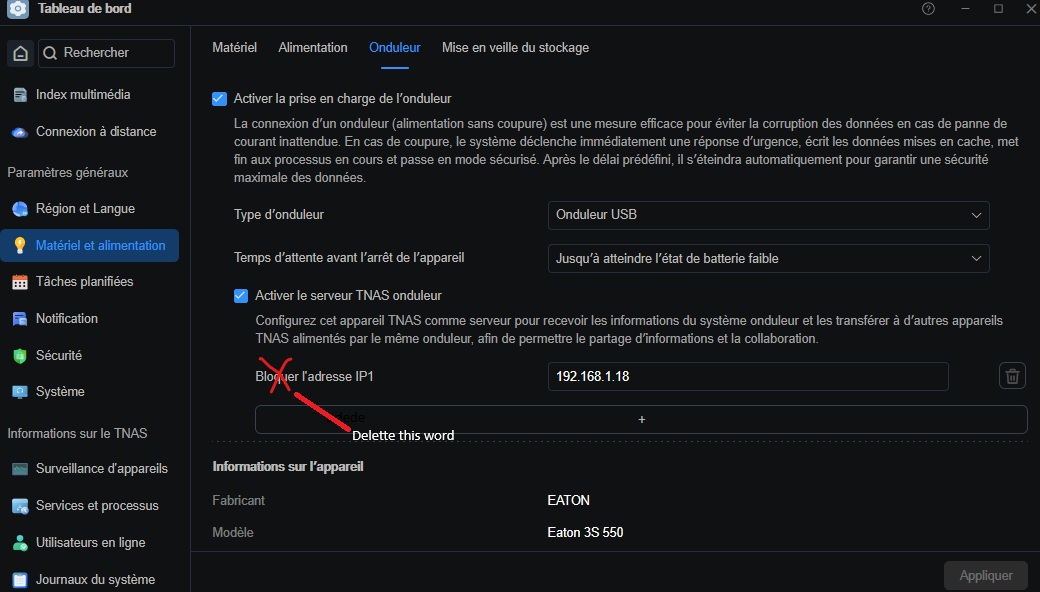Open Mise en veille du stockage tab

coord(515,48)
